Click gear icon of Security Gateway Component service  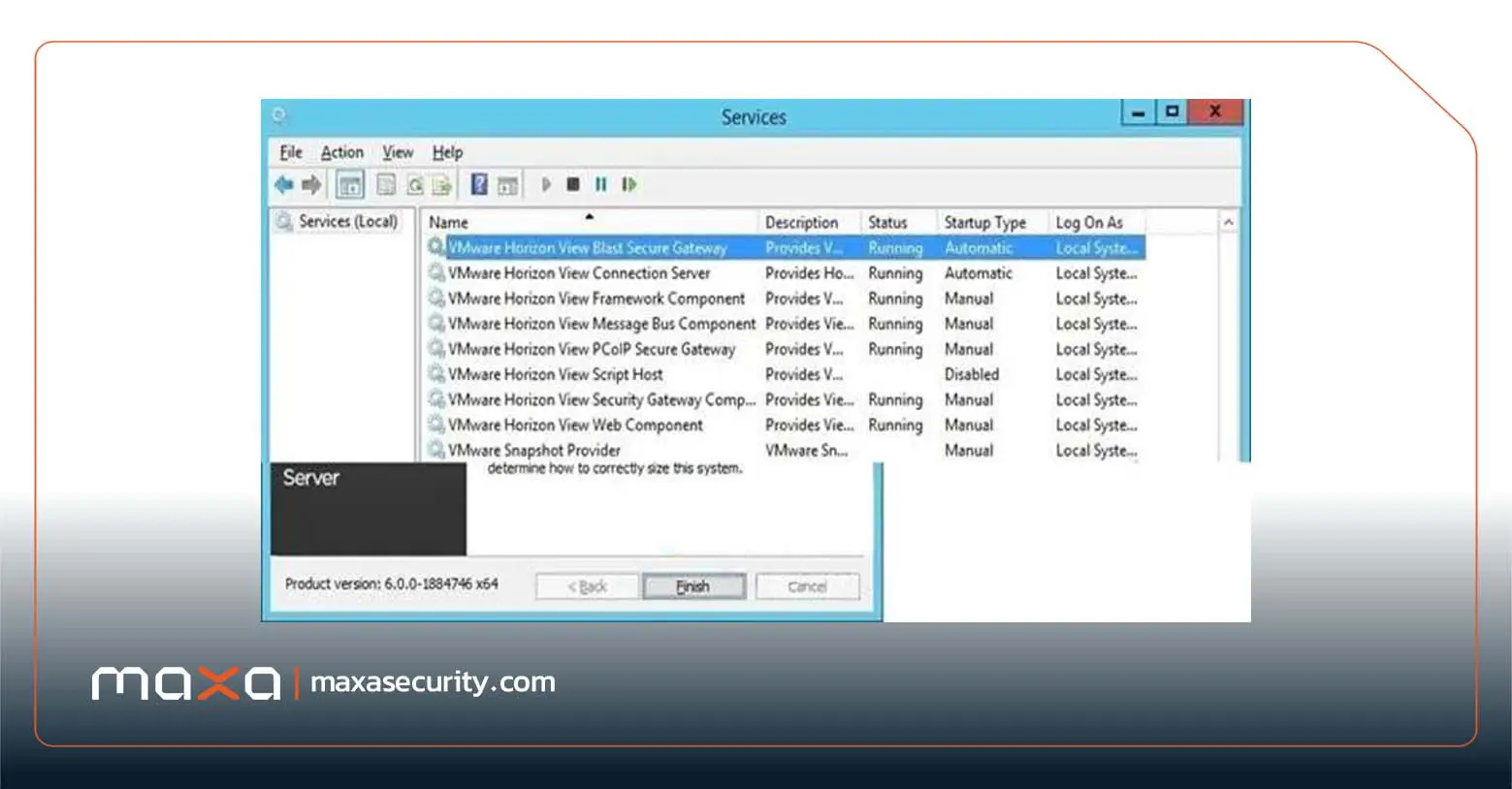click(436, 398)
